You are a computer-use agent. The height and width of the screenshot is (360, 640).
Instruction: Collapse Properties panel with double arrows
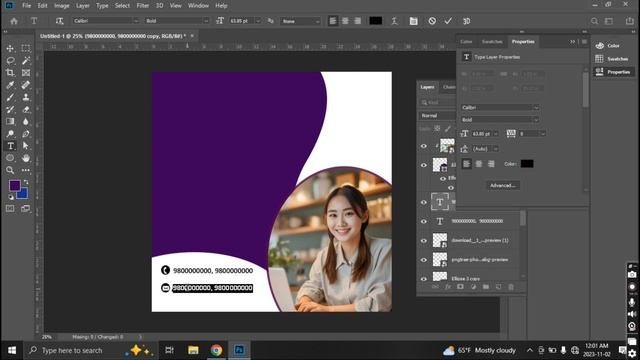573,42
